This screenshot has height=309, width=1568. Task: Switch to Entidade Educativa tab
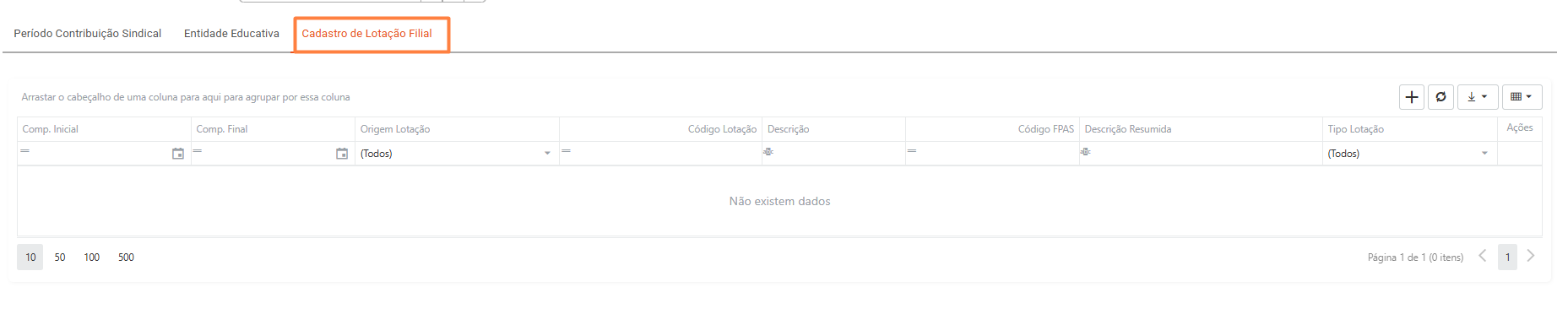pos(231,34)
